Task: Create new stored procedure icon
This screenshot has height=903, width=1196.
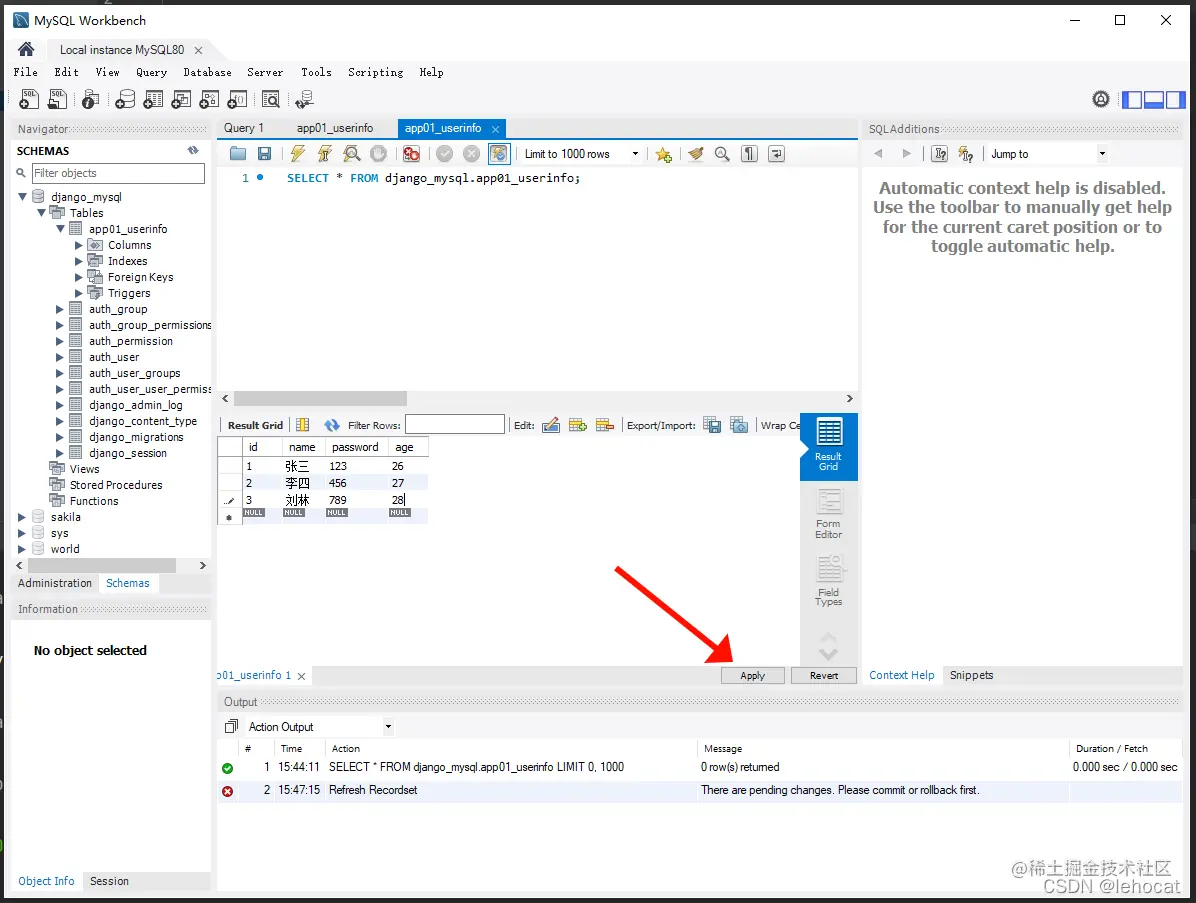Action: tap(209, 99)
